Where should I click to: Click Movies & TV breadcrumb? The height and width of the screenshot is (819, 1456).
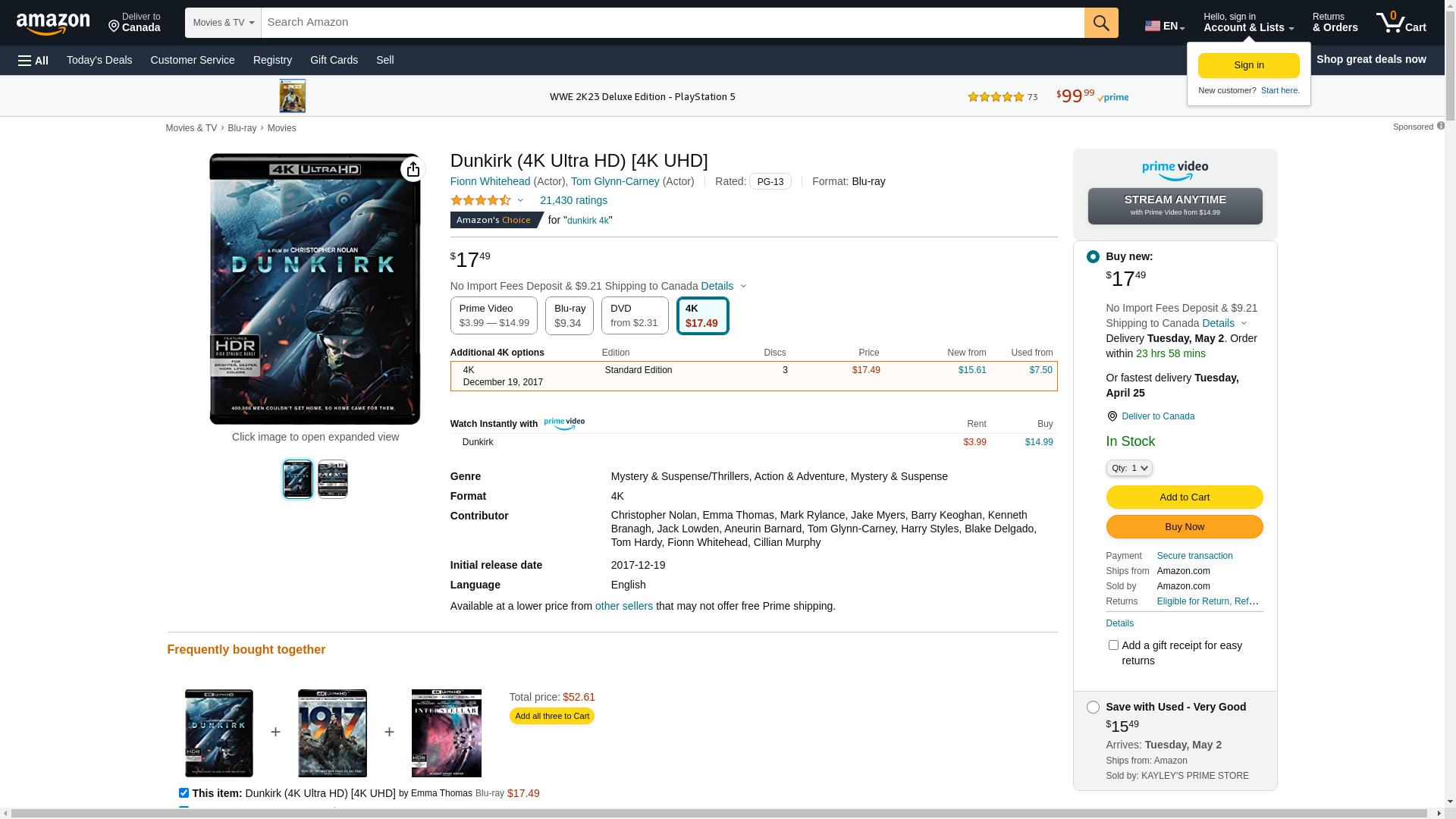[x=191, y=128]
